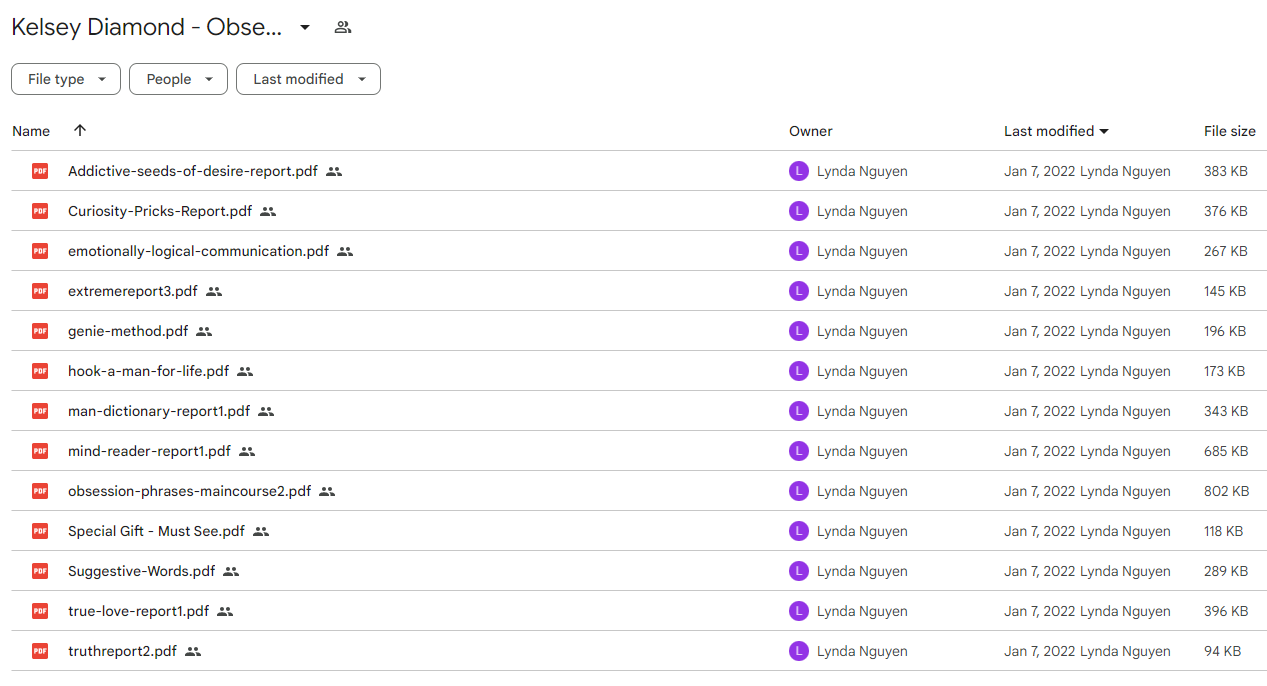Click the Kelsey Diamond folder title
This screenshot has height=686, width=1267.
point(147,27)
